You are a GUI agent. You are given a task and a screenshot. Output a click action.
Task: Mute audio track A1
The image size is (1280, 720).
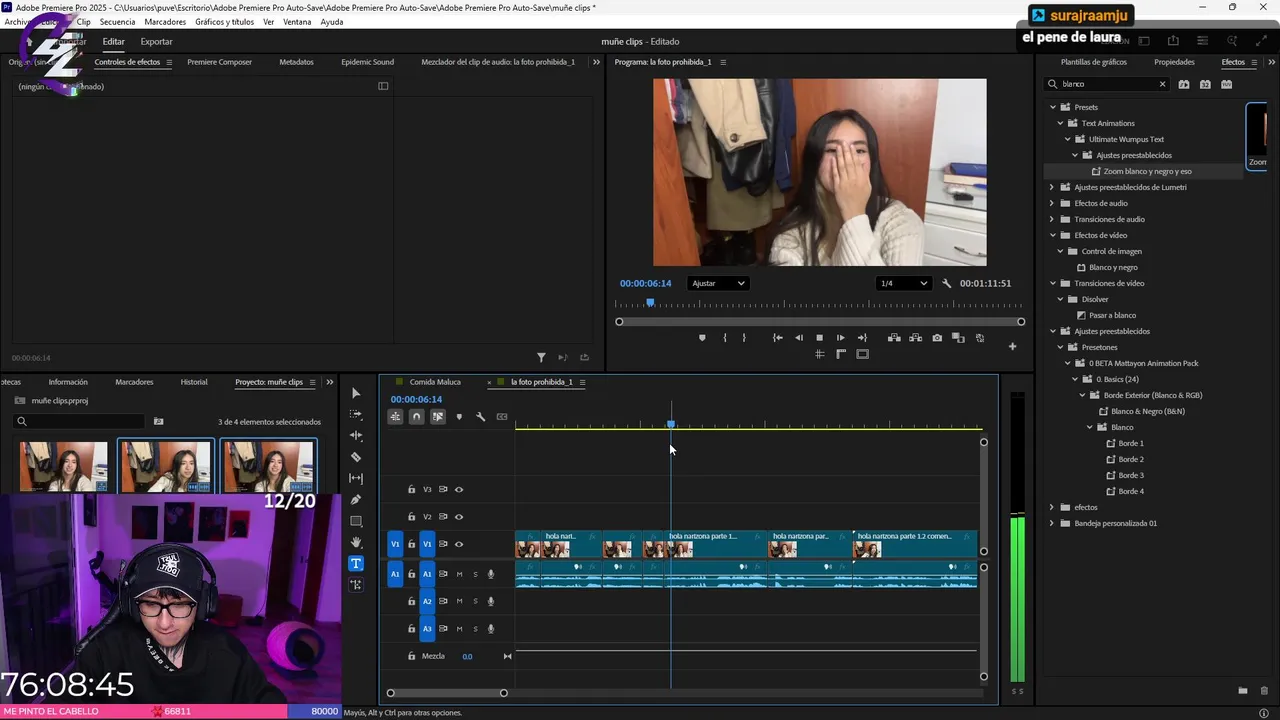pyautogui.click(x=459, y=574)
